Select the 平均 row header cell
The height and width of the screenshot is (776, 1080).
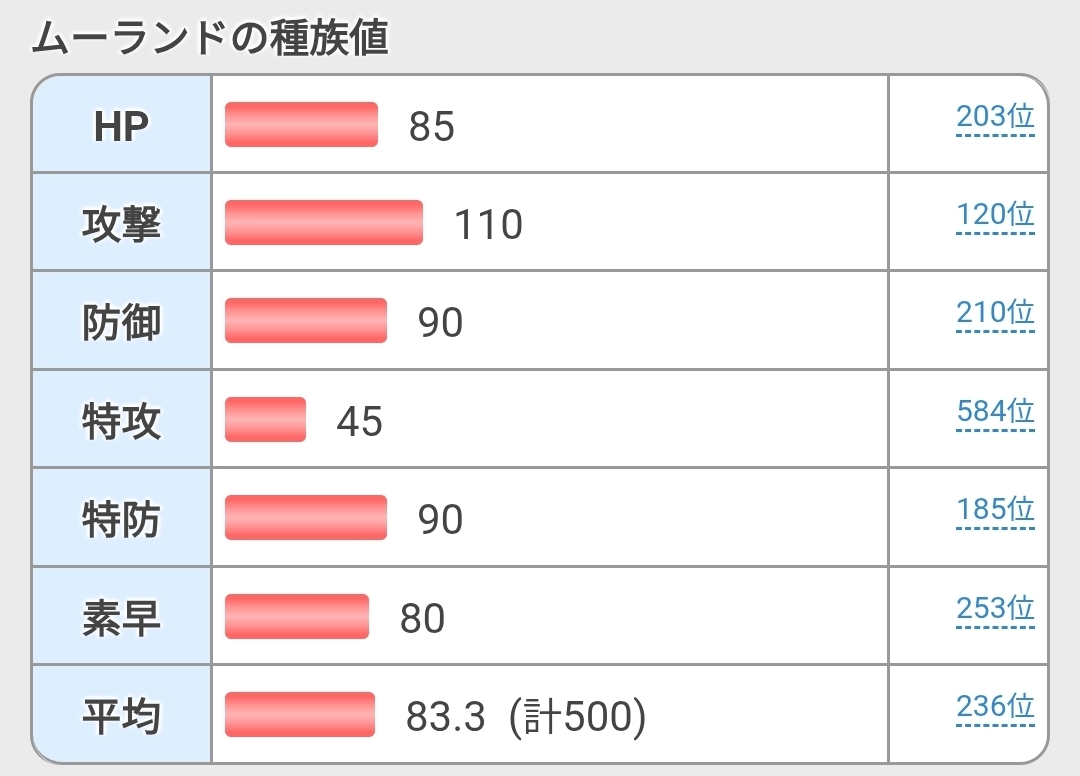coord(121,715)
